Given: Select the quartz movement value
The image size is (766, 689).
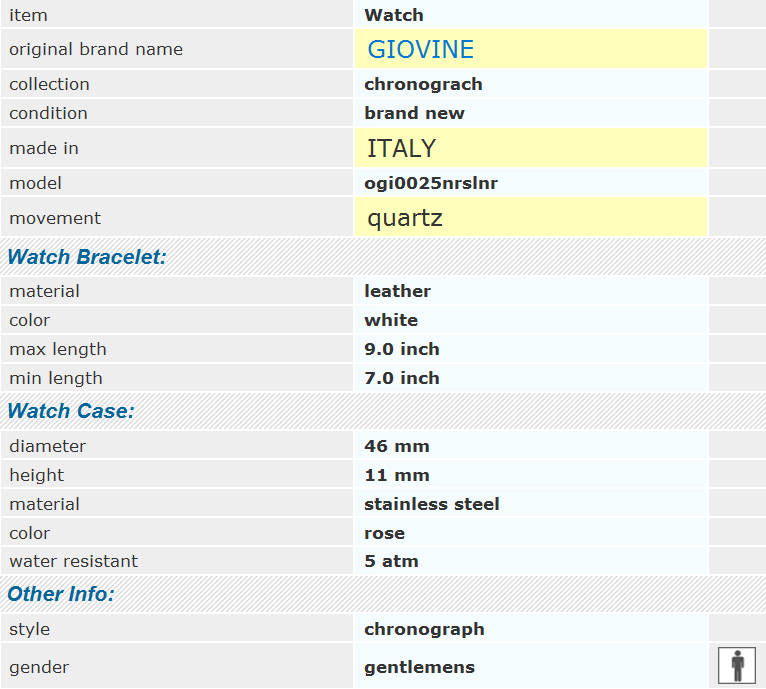Looking at the screenshot, I should 404,217.
